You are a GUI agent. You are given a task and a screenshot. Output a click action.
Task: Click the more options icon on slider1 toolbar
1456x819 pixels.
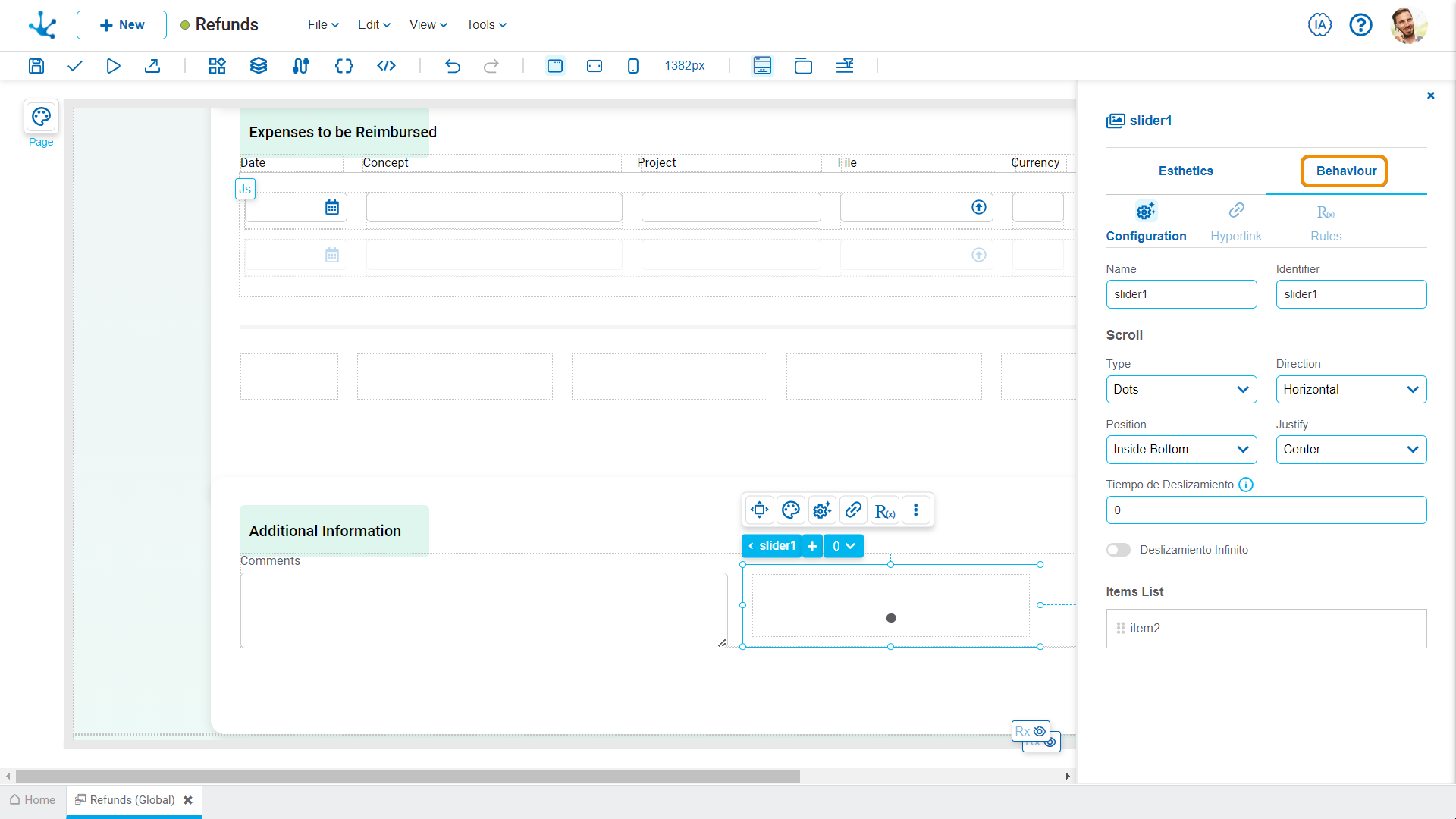pos(915,510)
